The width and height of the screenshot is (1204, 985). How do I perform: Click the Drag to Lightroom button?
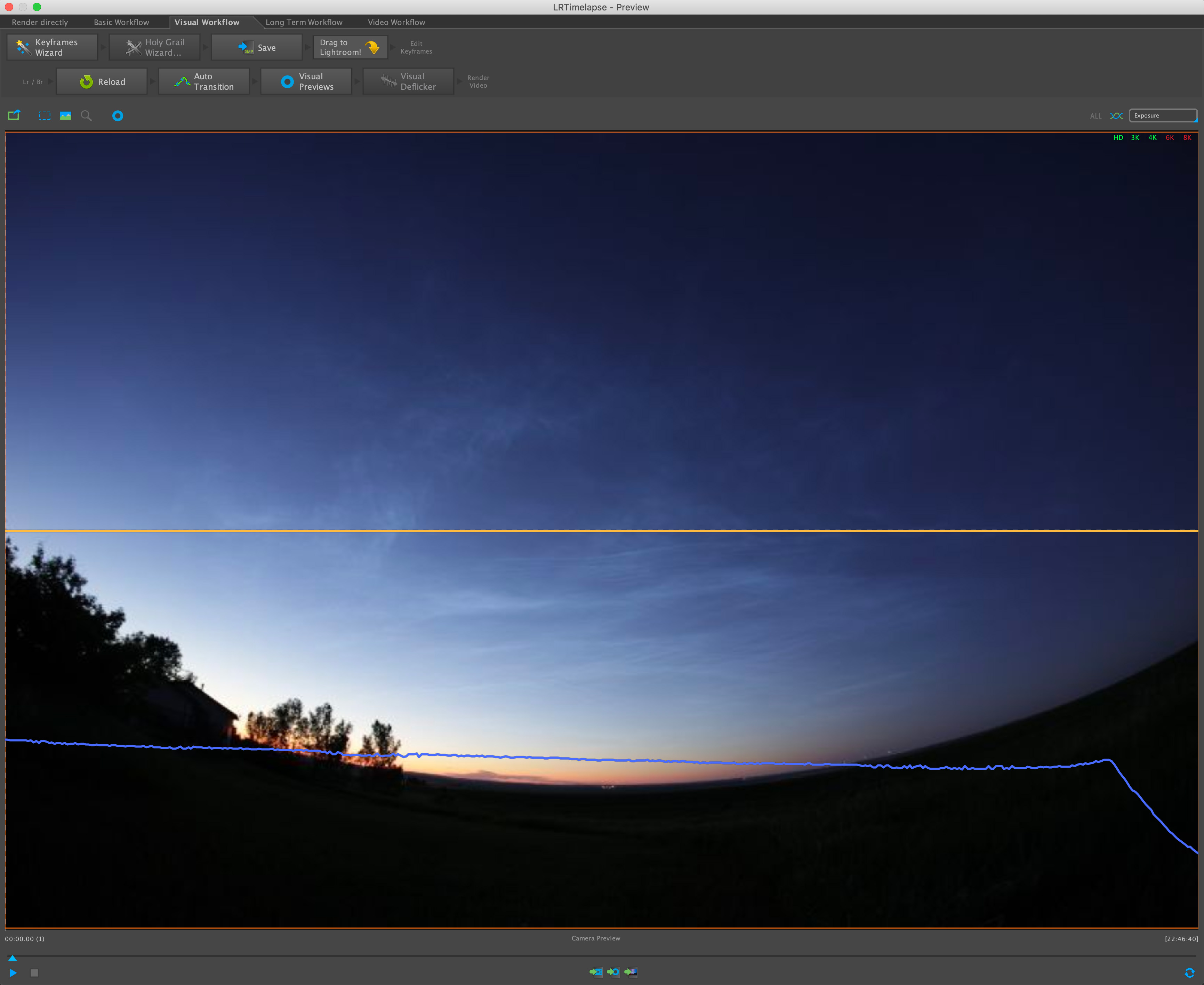350,47
